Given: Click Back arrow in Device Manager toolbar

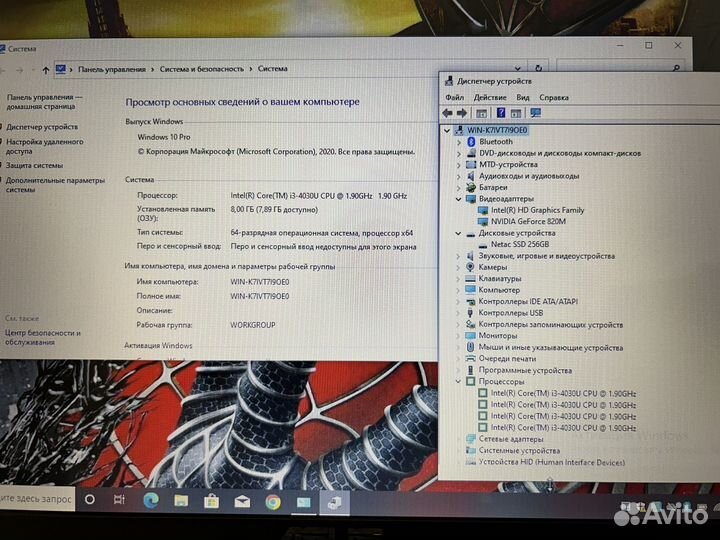Looking at the screenshot, I should tap(447, 113).
